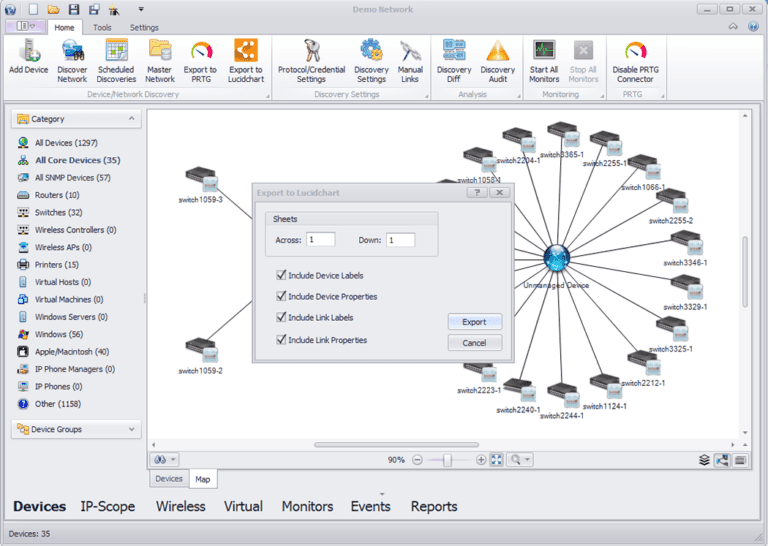Viewport: 768px width, 546px height.
Task: Click the layers icon at map bottom right
Action: (704, 460)
